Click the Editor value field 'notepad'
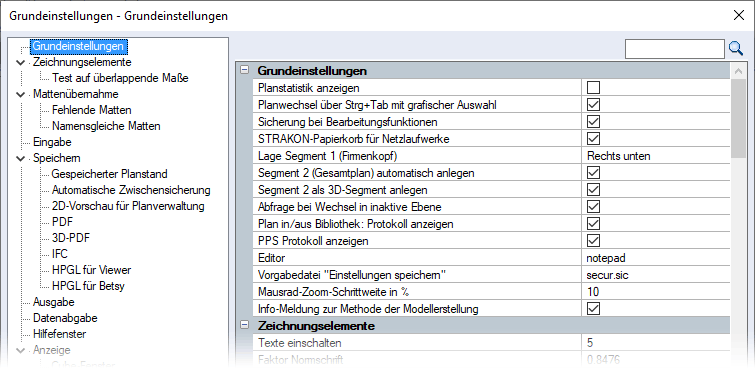This screenshot has height=368, width=755. [656, 257]
